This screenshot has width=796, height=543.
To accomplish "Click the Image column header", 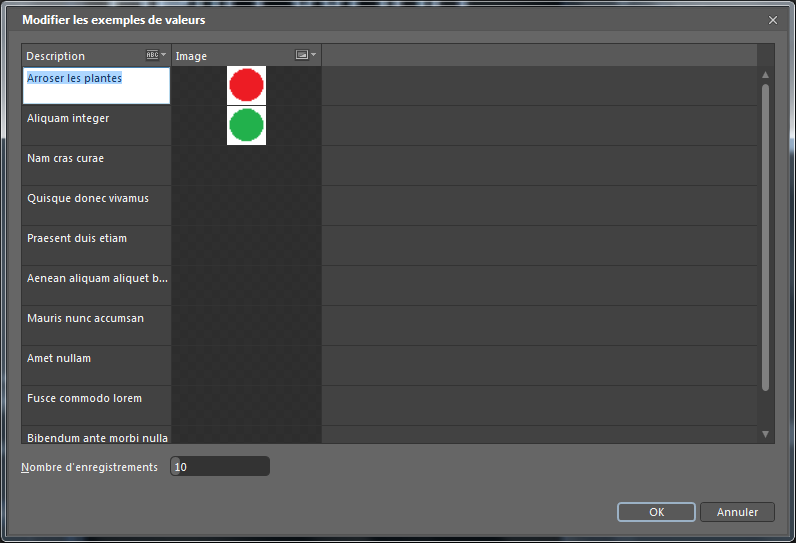I will [x=230, y=56].
